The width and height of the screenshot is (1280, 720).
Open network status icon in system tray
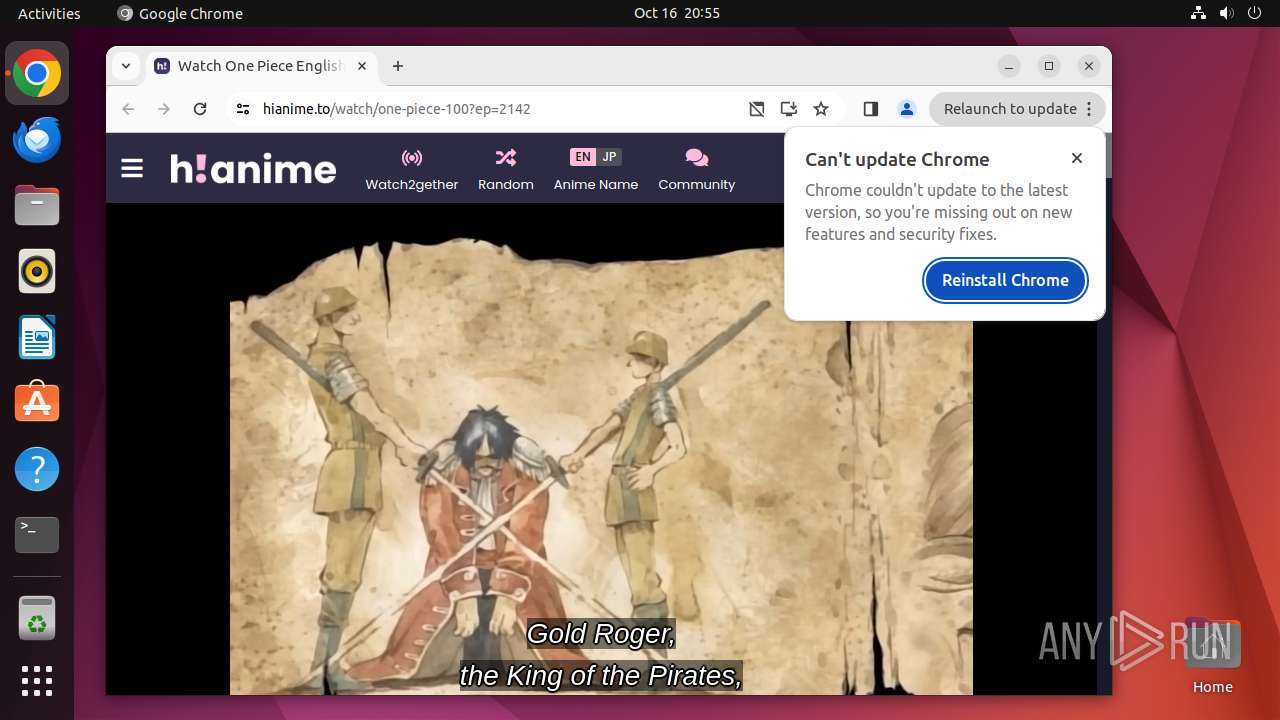1199,13
